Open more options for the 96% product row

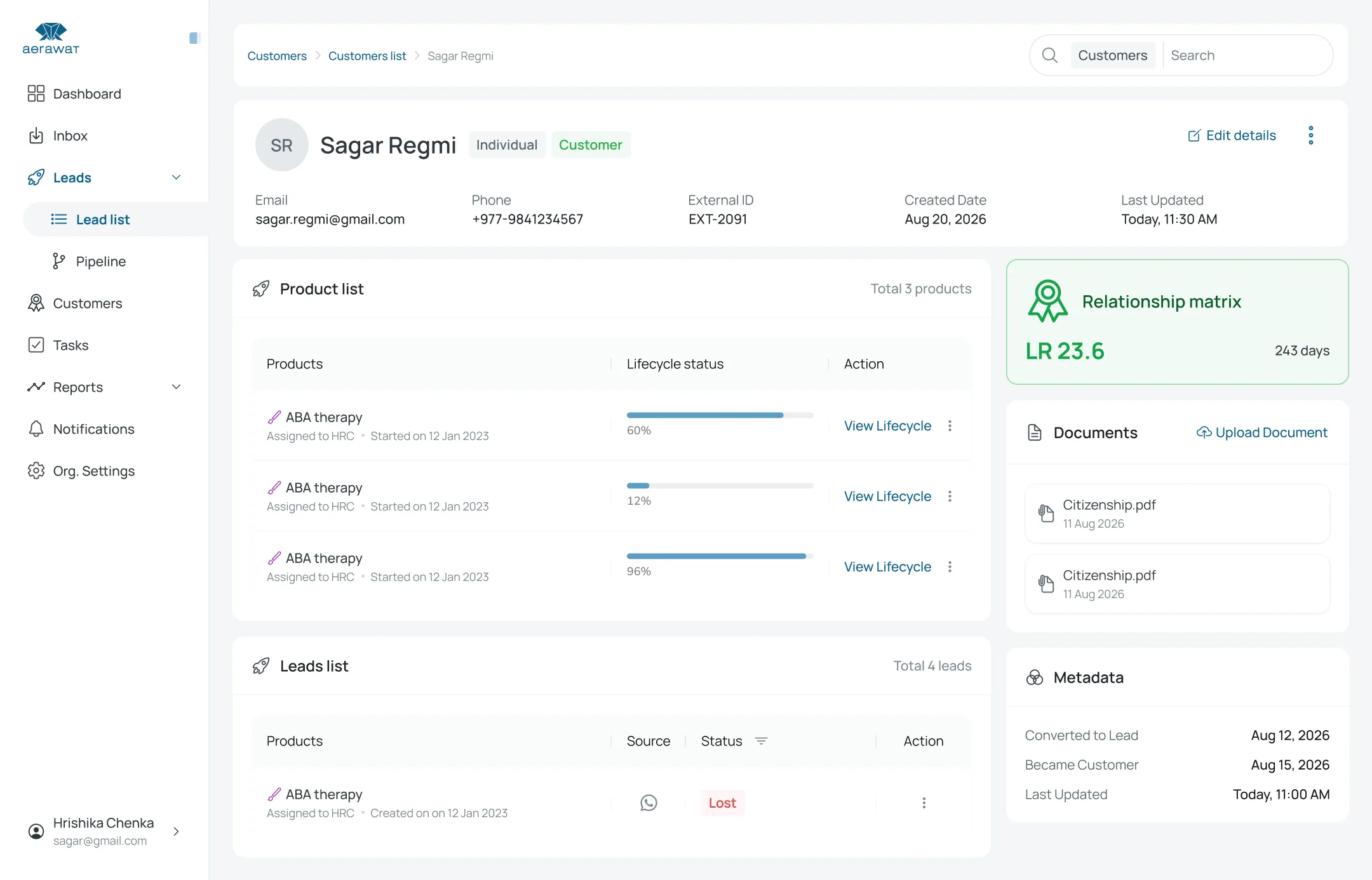click(x=950, y=567)
